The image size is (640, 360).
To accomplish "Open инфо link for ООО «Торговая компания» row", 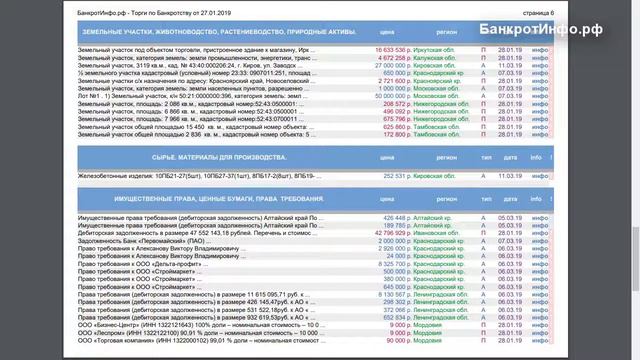I will click(540, 340).
